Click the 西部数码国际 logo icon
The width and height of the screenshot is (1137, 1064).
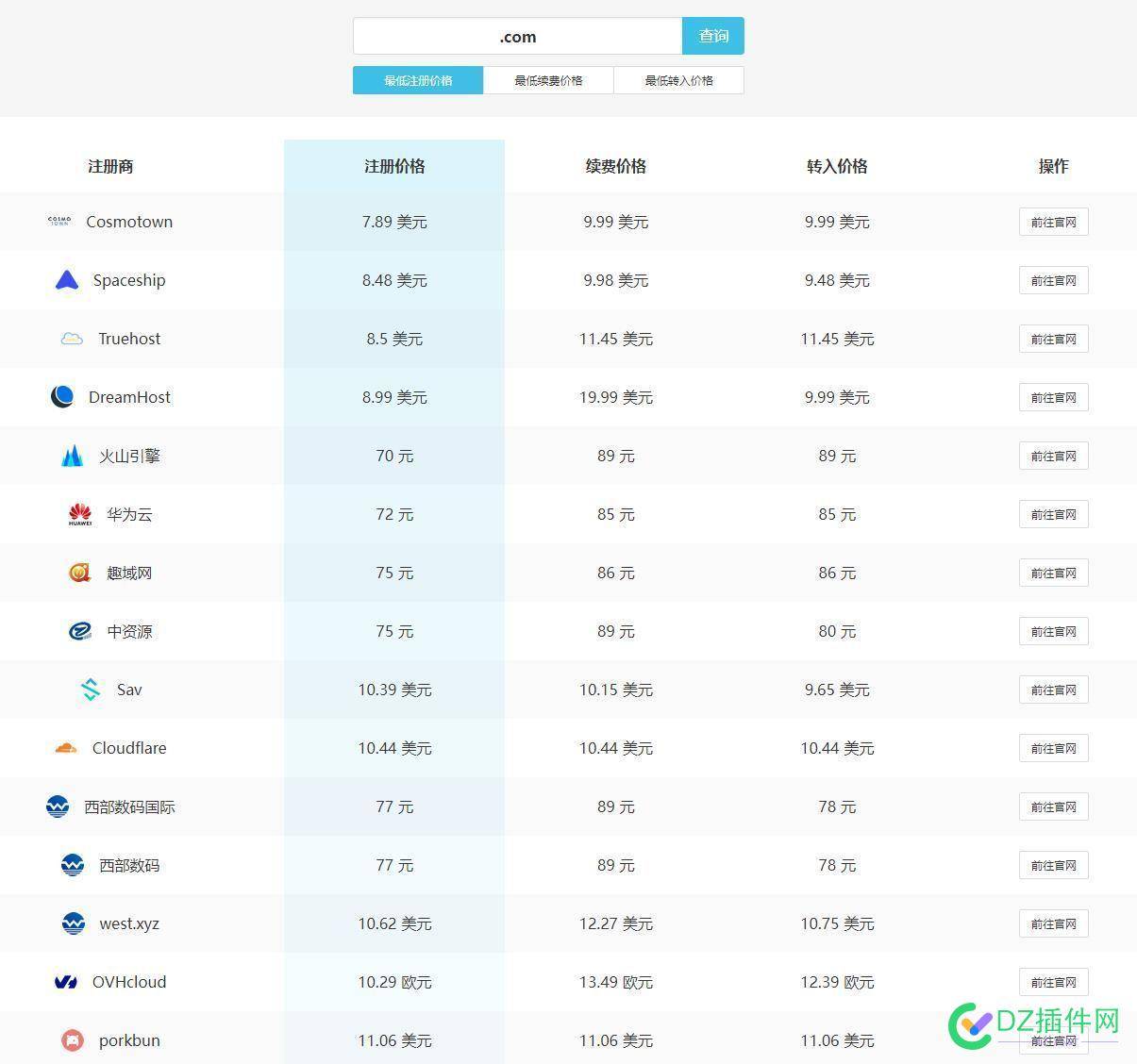(x=58, y=806)
